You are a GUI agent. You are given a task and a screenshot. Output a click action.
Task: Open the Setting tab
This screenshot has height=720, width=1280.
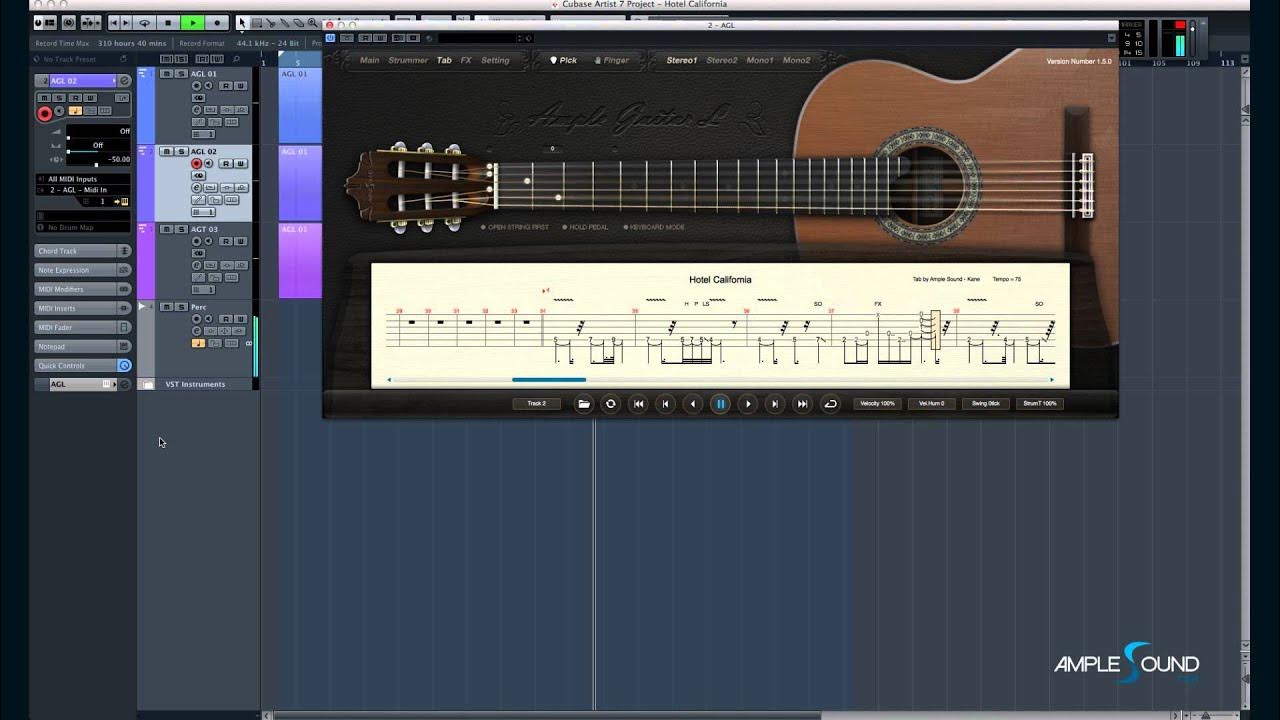[x=495, y=60]
